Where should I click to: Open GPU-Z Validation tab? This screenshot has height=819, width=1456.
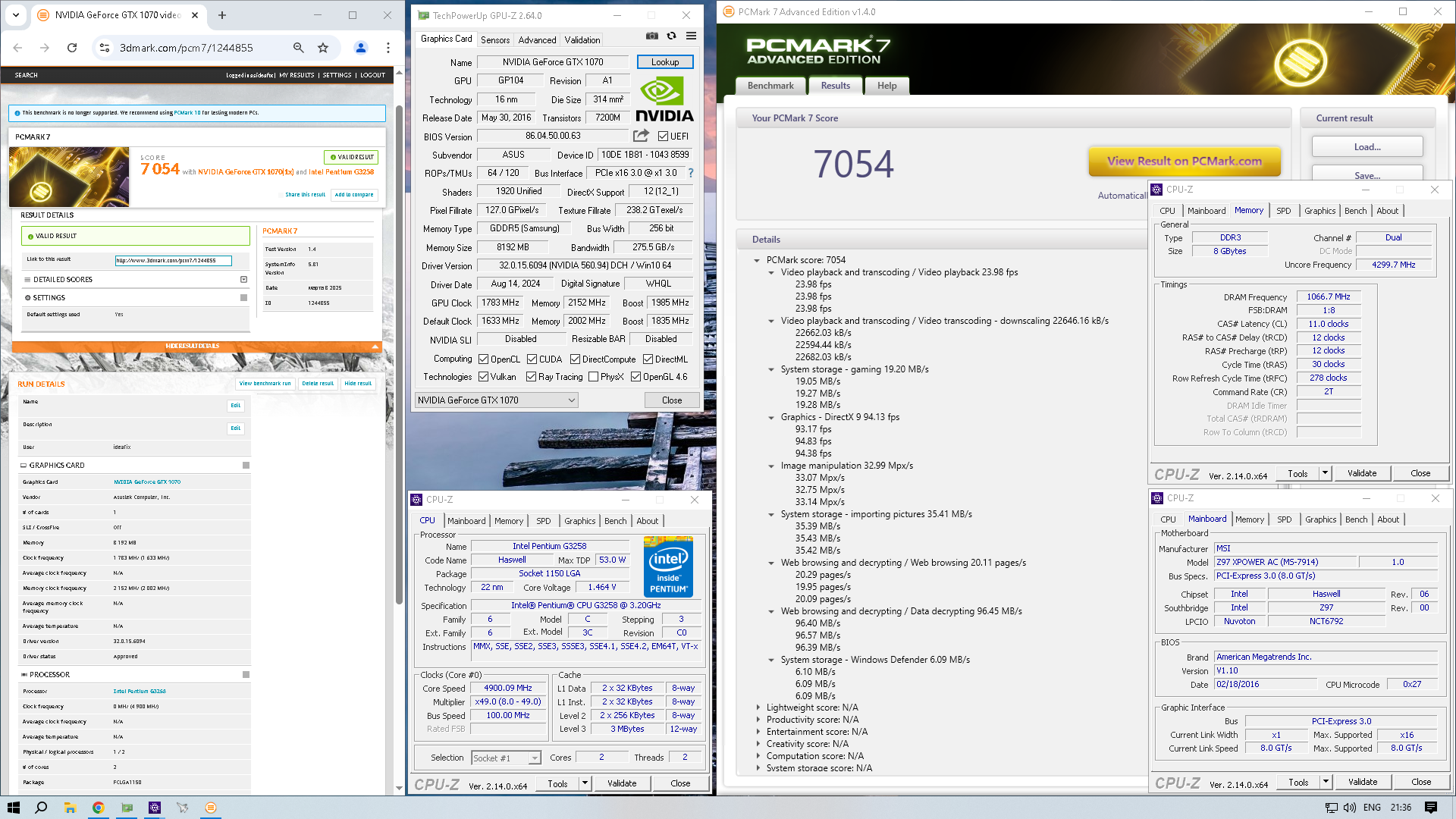tap(582, 40)
